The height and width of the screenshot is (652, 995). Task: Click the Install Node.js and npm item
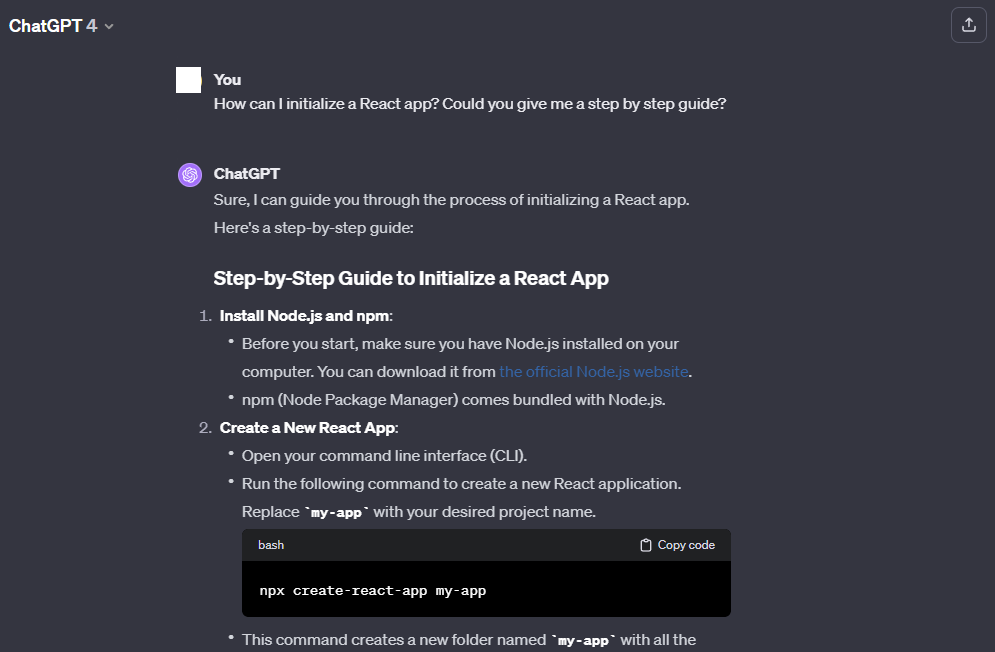[x=306, y=316]
